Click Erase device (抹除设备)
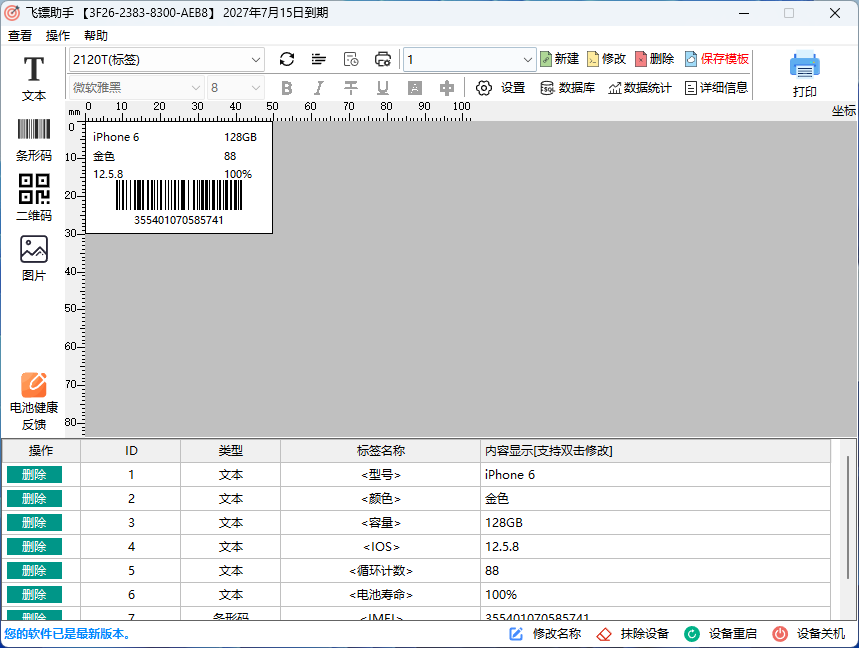The image size is (859, 648). pos(633,634)
